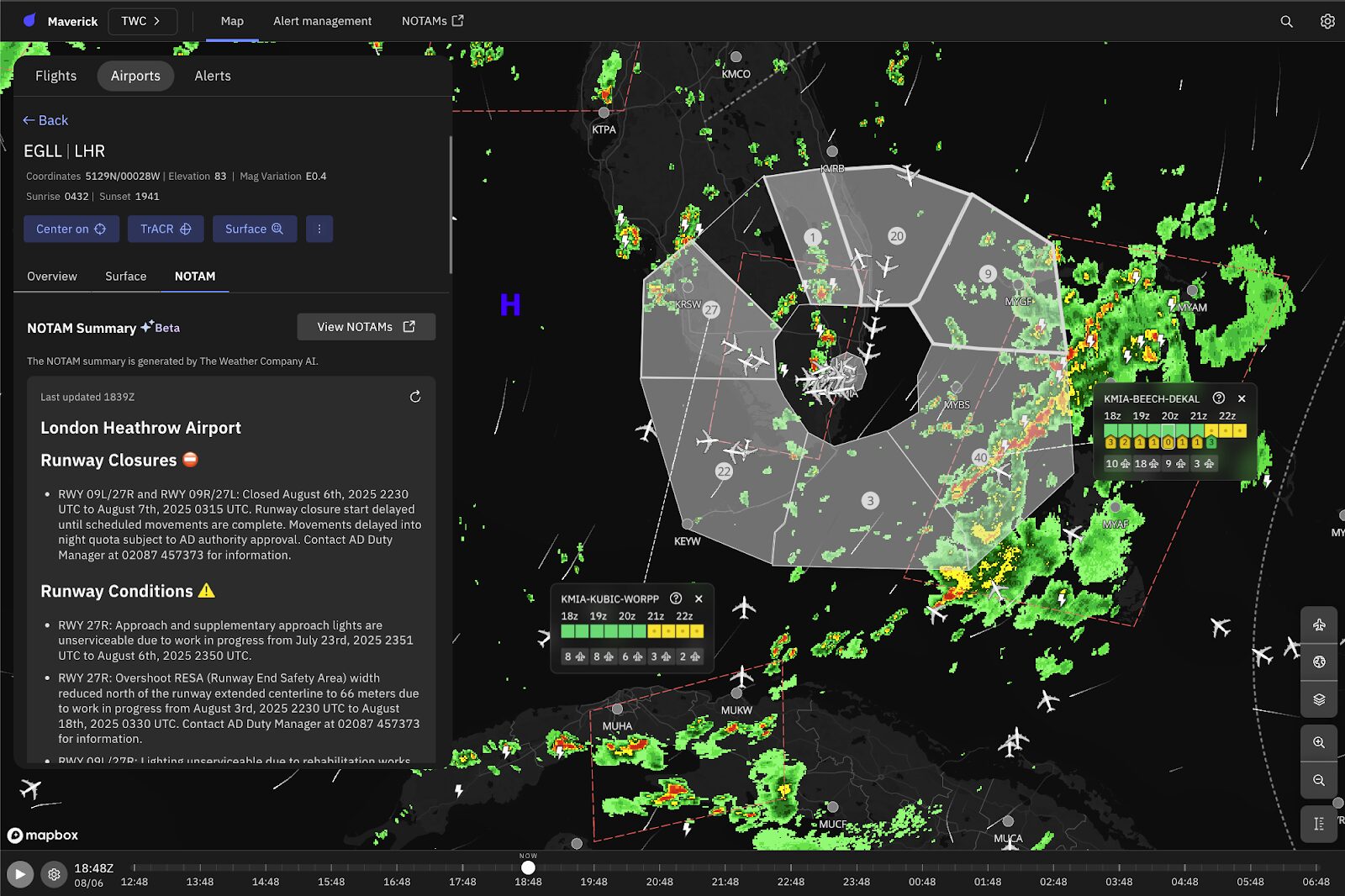This screenshot has height=896, width=1345.
Task: Open the map layers panel
Action: pos(1319,699)
